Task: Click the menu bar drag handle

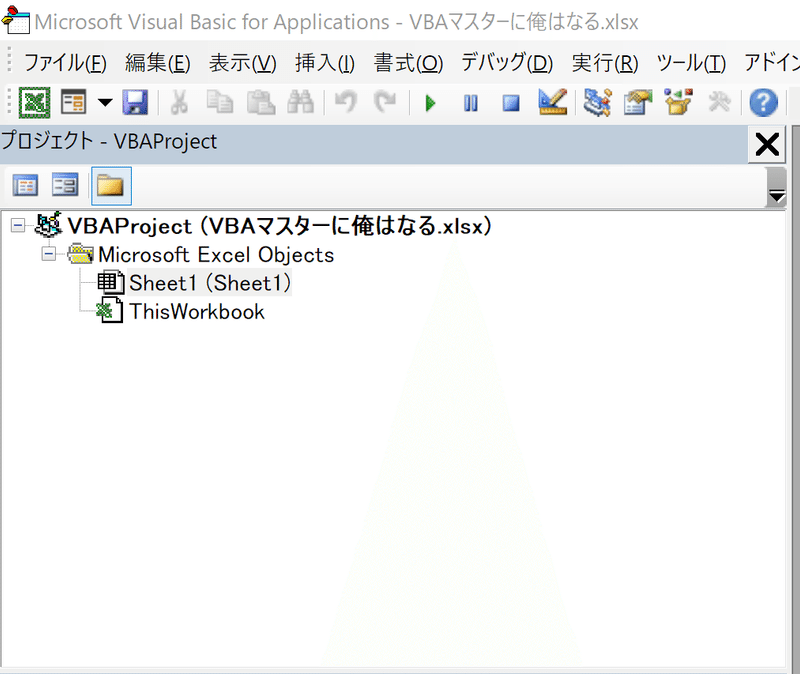Action: pyautogui.click(x=9, y=60)
